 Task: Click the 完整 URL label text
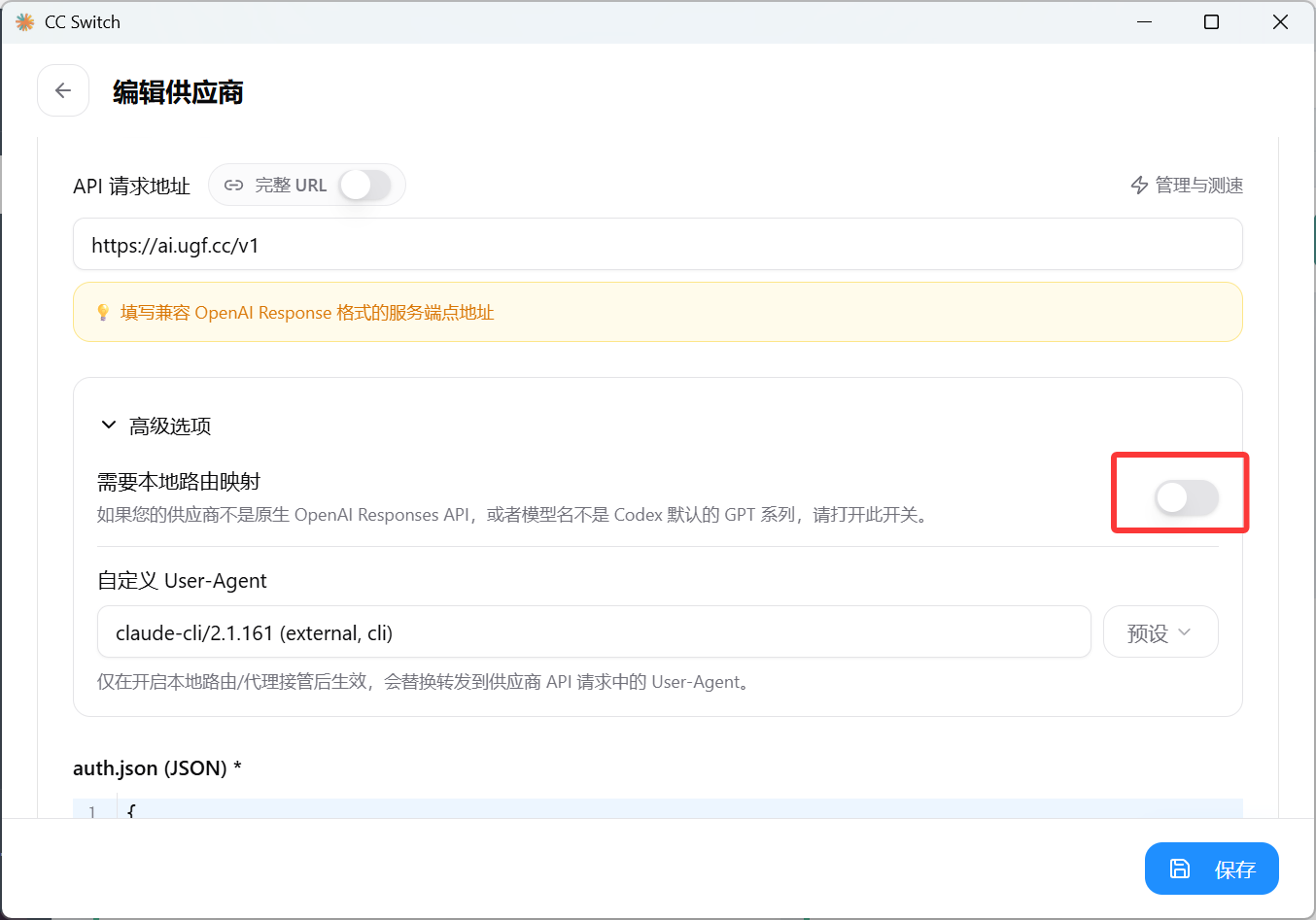pyautogui.click(x=291, y=186)
